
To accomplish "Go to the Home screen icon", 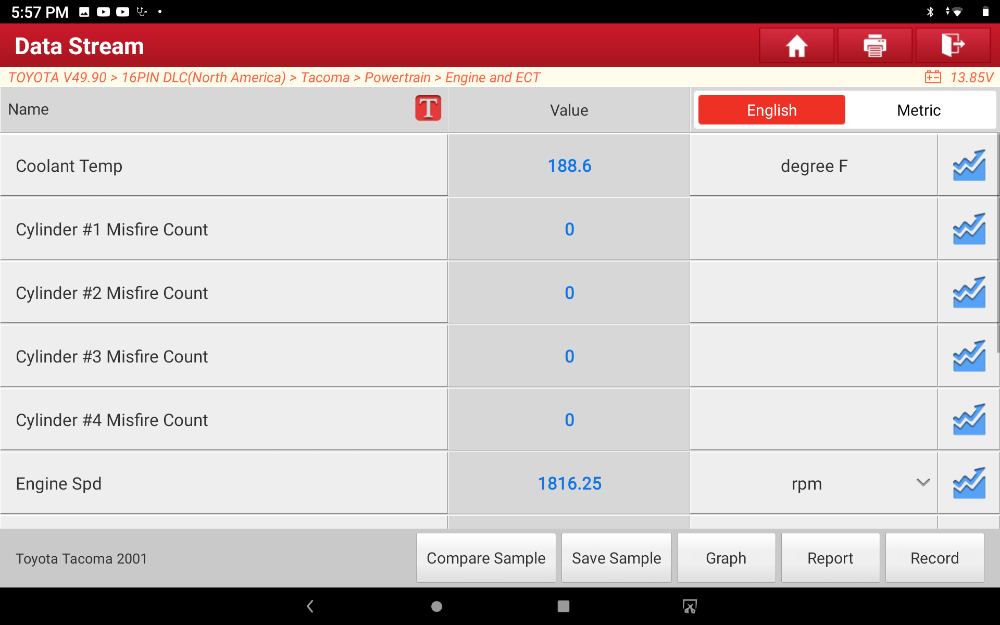I will [797, 46].
